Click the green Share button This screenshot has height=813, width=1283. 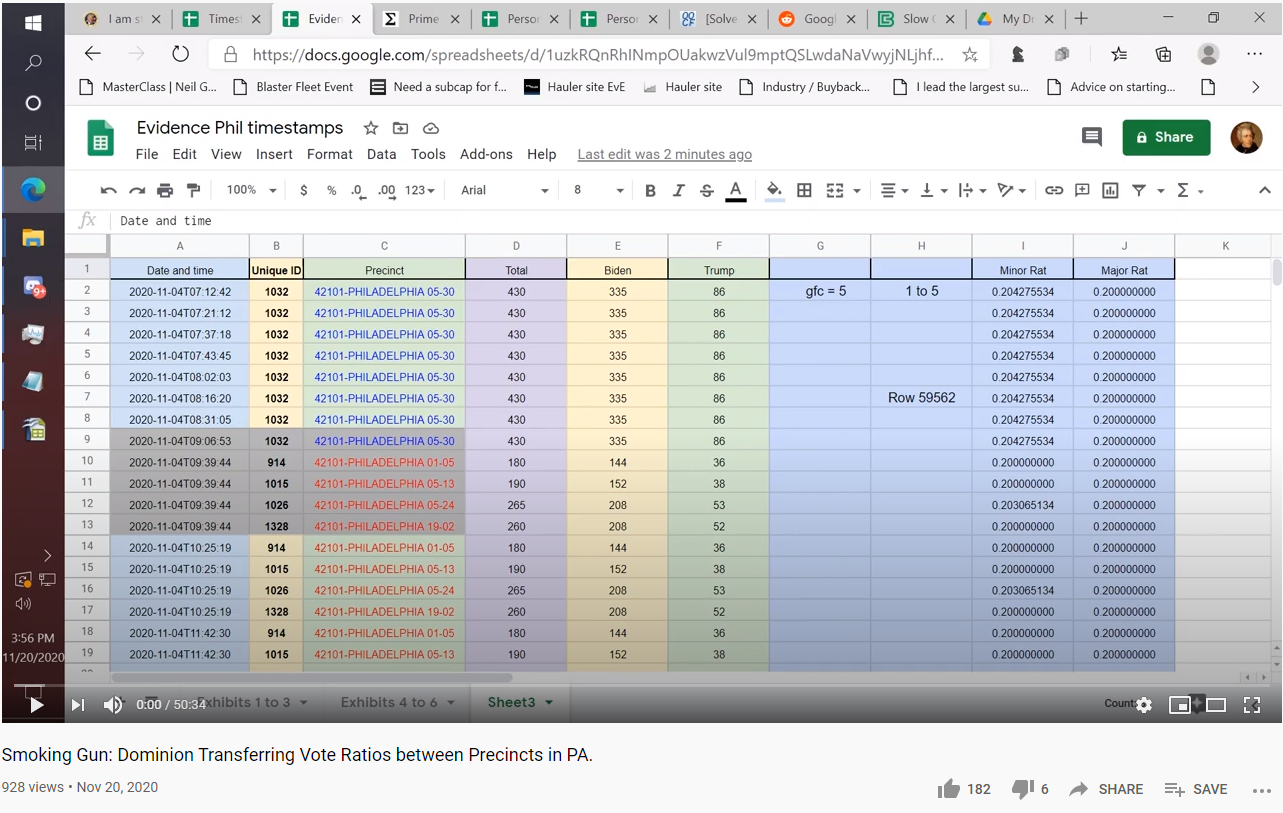click(1166, 138)
